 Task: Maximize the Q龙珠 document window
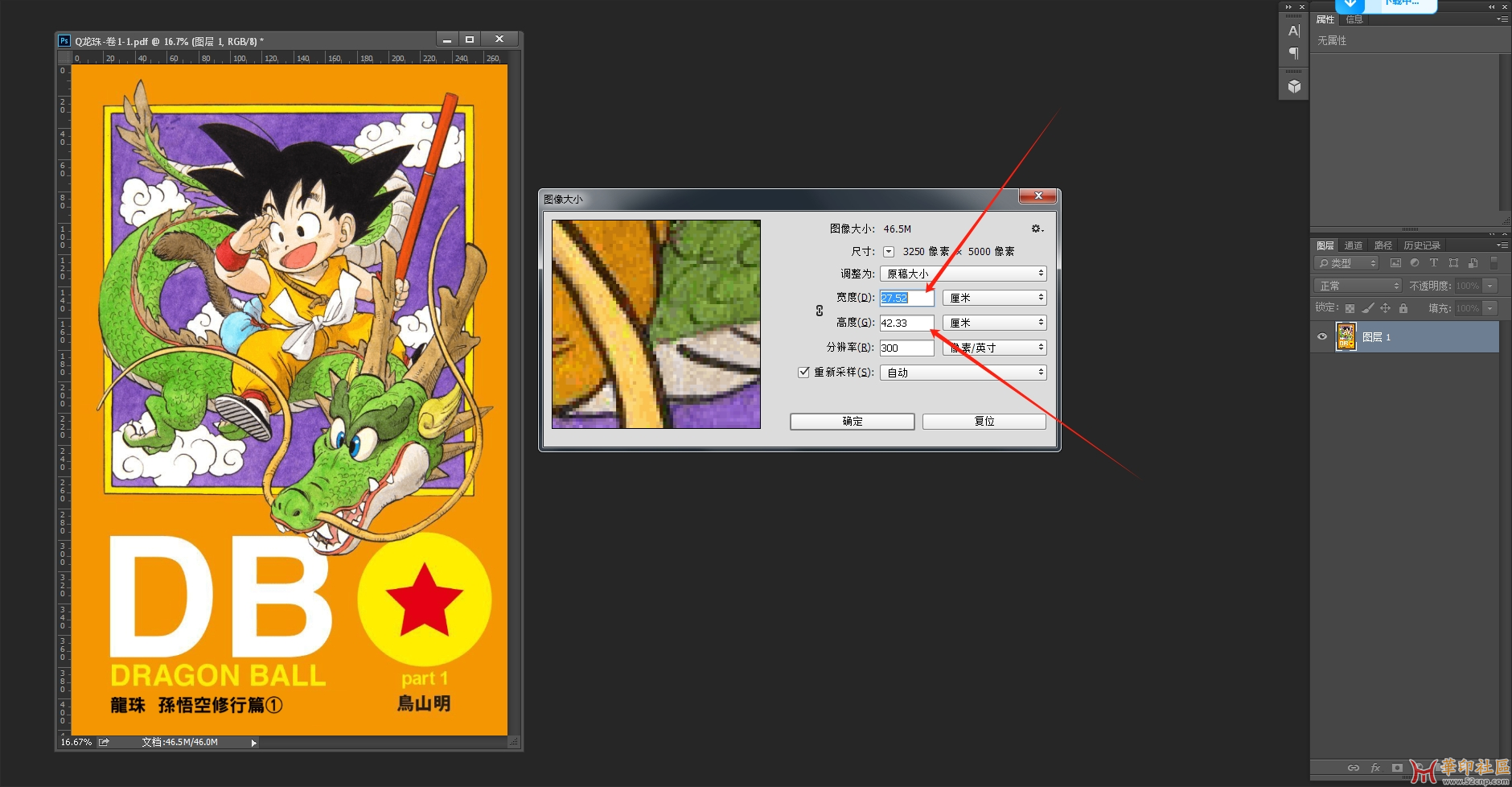[470, 39]
